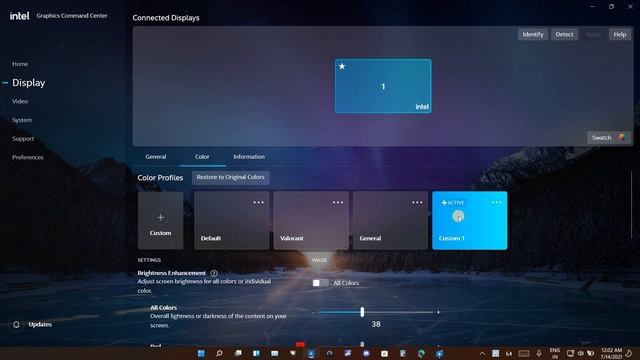This screenshot has height=360, width=640.
Task: Open taskbar Search
Action: [x=219, y=353]
